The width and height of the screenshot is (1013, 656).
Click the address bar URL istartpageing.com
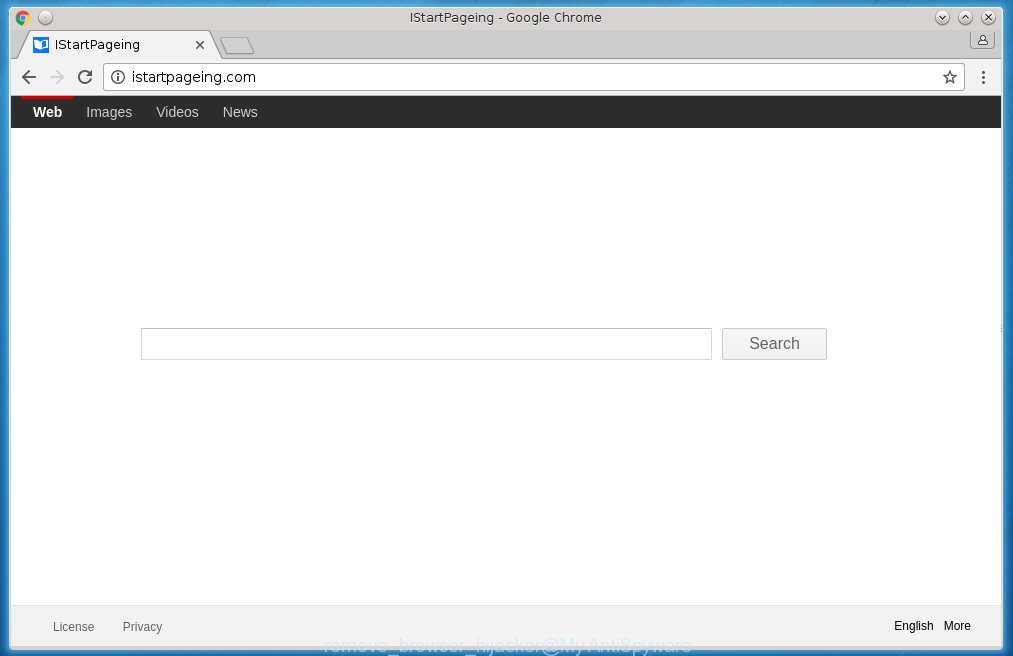click(193, 77)
